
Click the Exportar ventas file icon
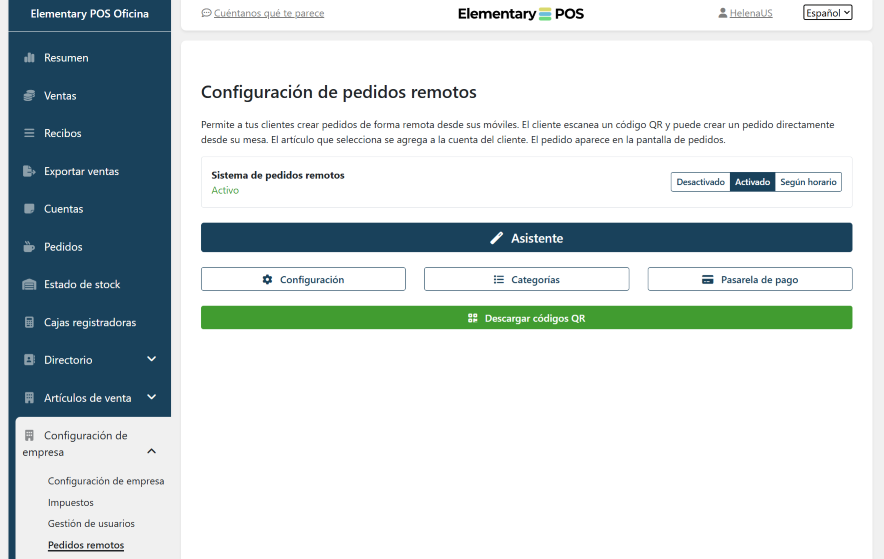[x=29, y=171]
